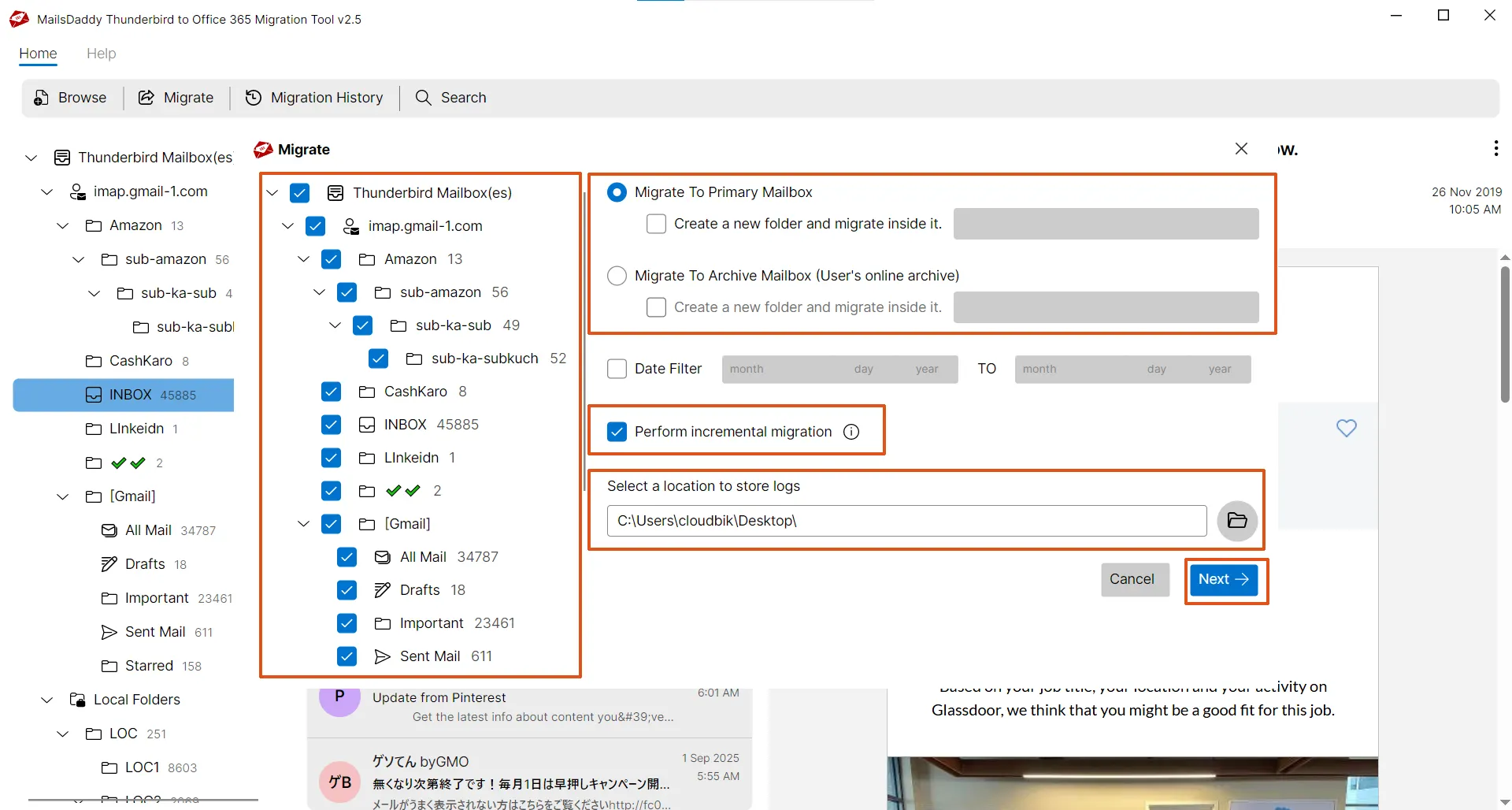Open Migration History
This screenshot has width=1512, height=810.
click(x=314, y=97)
